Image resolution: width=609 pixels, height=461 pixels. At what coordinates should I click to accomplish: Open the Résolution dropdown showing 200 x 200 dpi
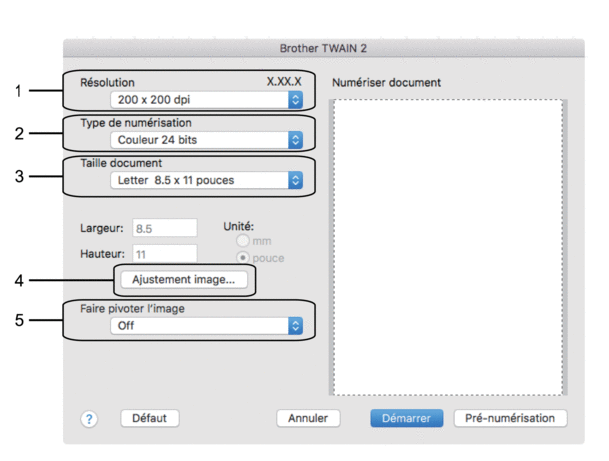click(x=206, y=100)
